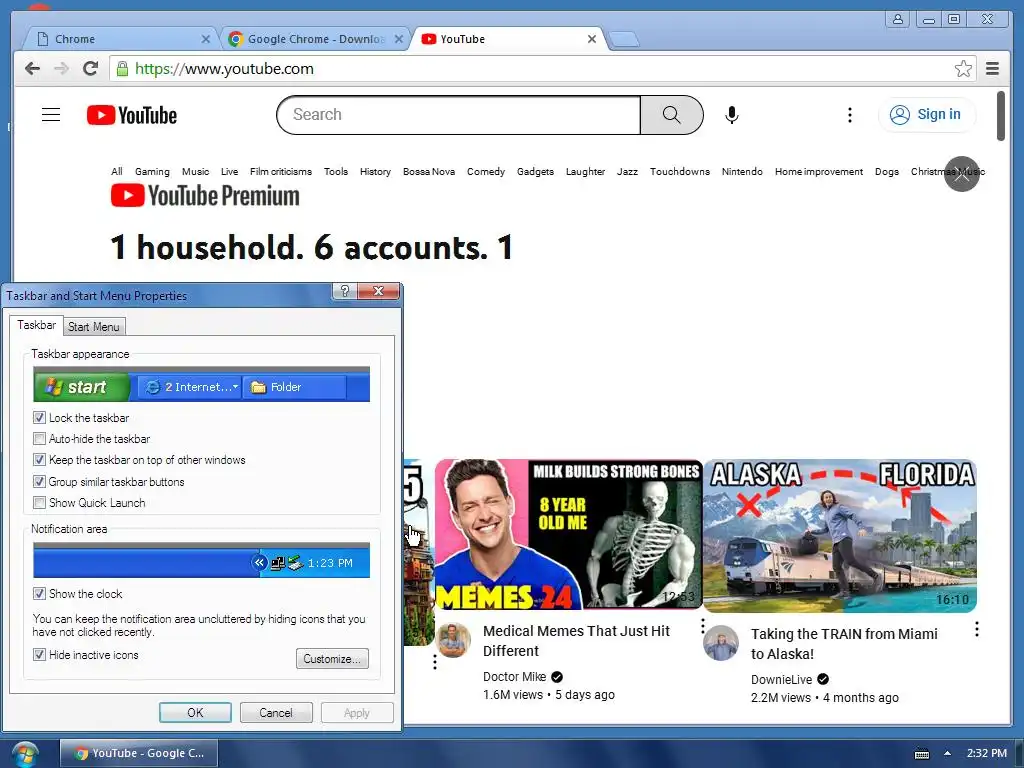Select the All category chip
The height and width of the screenshot is (768, 1024).
click(117, 171)
